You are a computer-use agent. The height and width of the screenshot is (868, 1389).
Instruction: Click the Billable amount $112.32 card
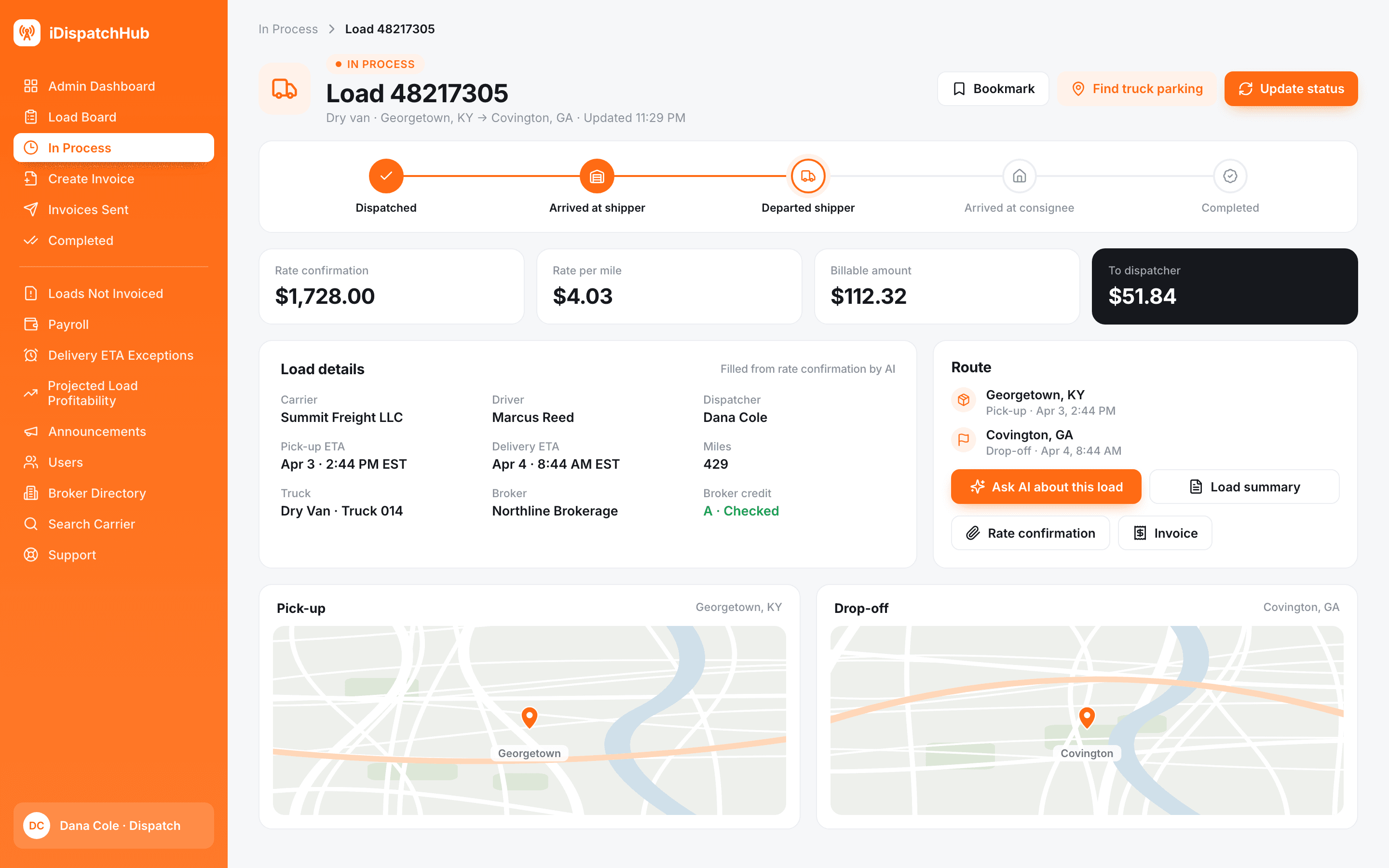click(947, 286)
